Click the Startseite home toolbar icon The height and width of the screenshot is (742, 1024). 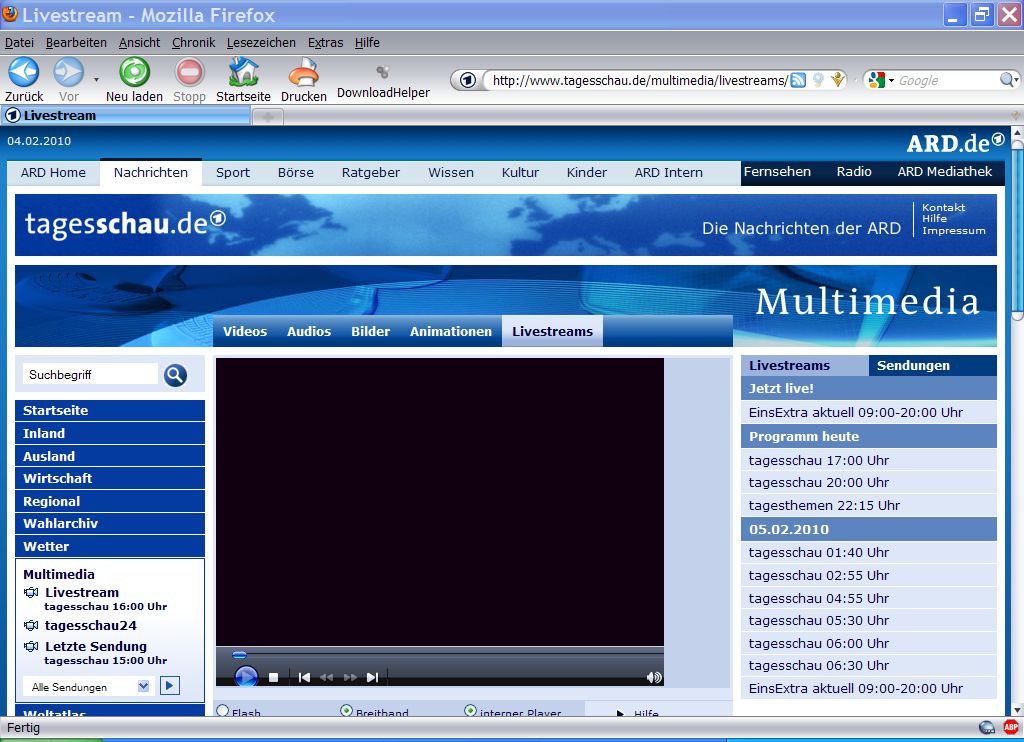tap(243, 72)
